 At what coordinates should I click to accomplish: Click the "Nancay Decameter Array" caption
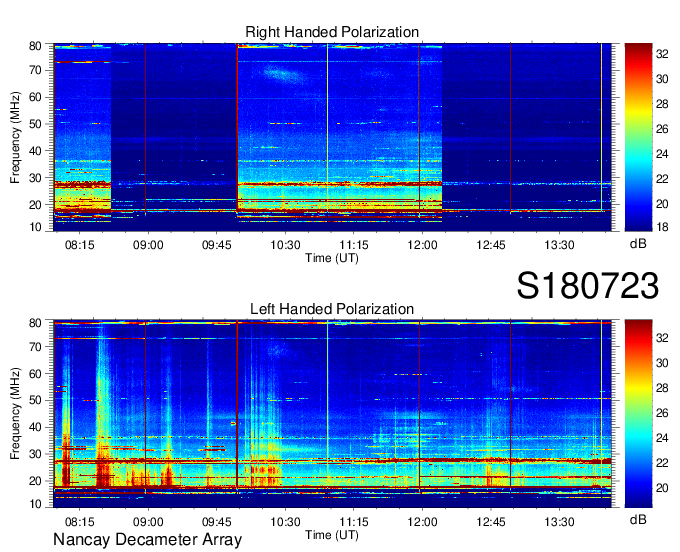147,540
